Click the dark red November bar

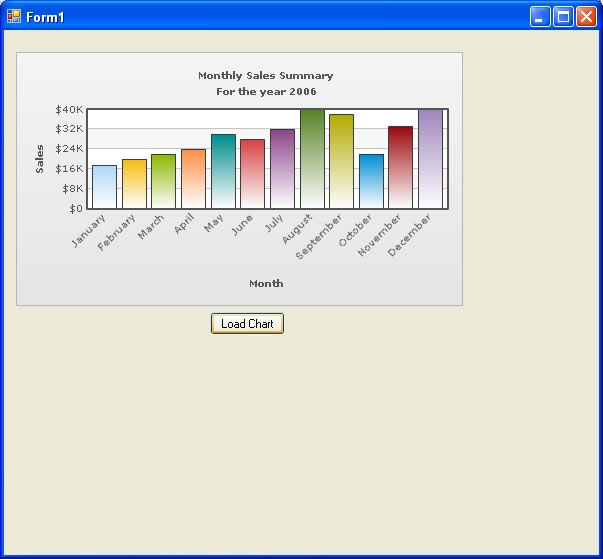click(400, 168)
